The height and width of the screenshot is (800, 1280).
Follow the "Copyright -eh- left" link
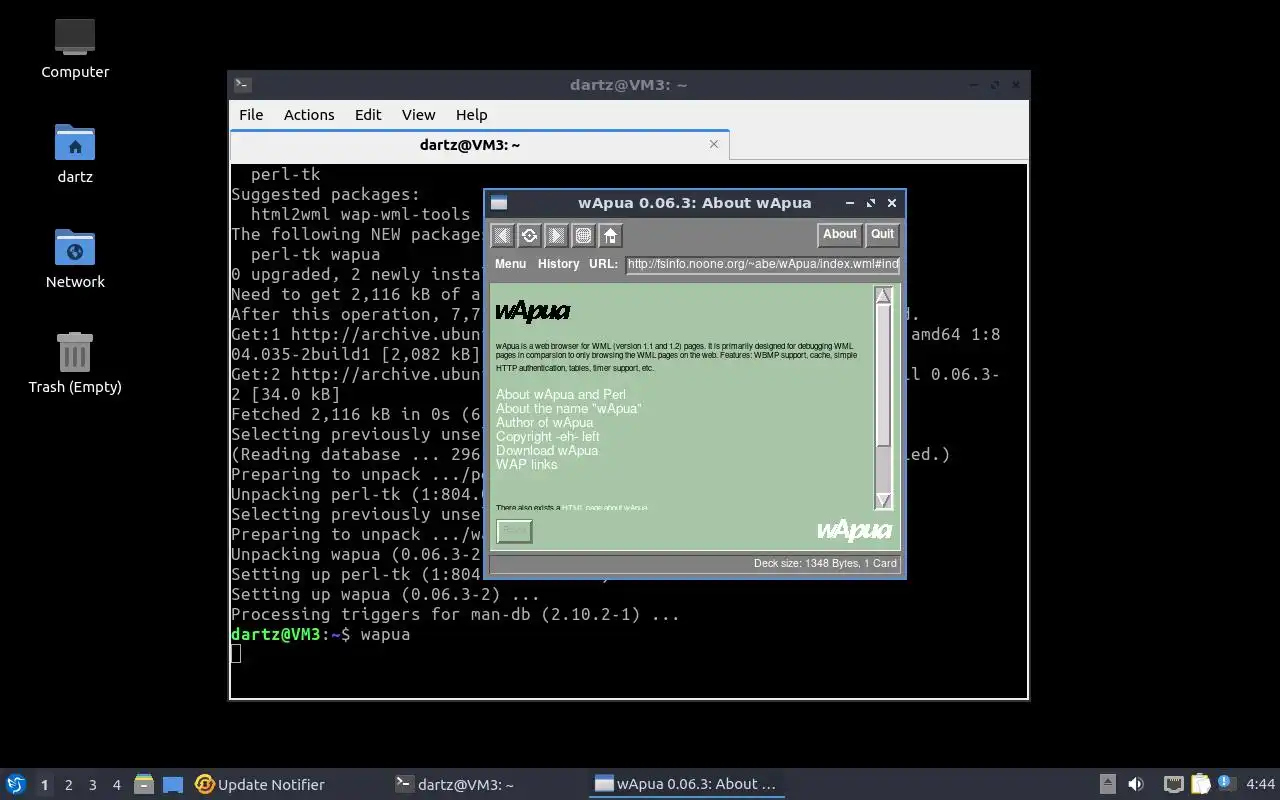click(x=548, y=436)
